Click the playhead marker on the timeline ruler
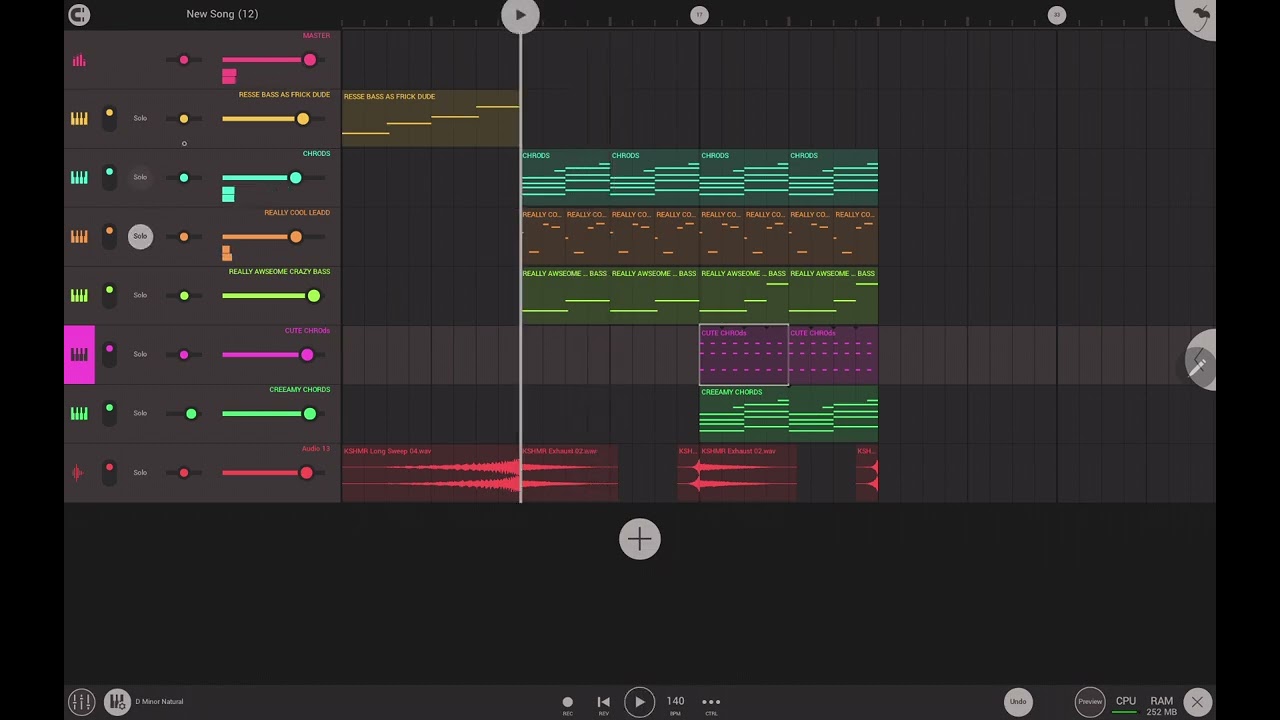 coord(520,15)
